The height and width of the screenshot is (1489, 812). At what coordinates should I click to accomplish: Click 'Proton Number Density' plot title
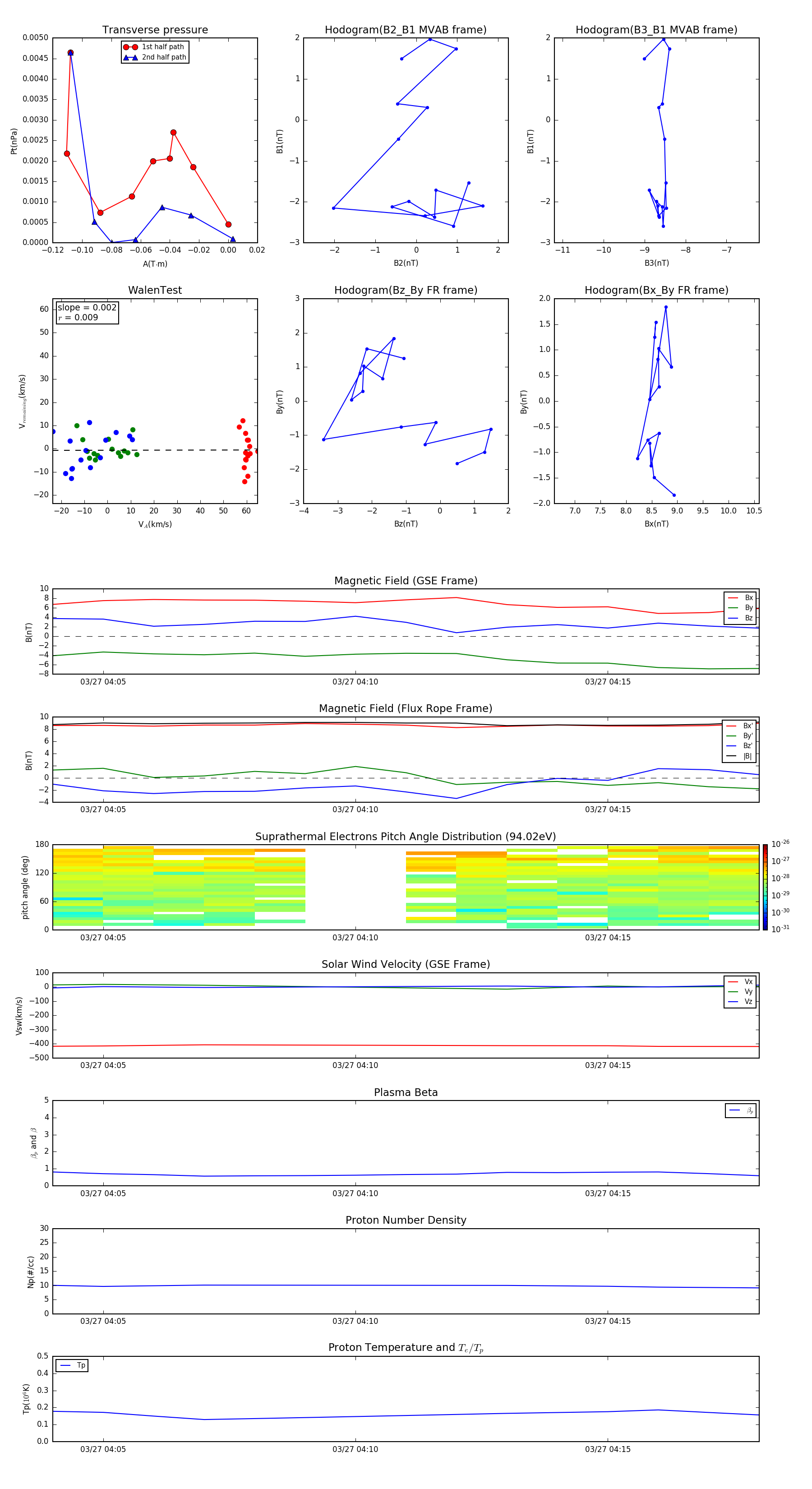(406, 1220)
